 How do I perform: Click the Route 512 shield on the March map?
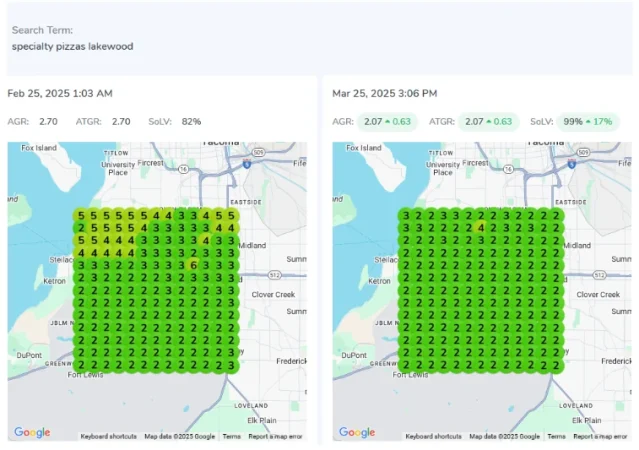pyautogui.click(x=598, y=273)
